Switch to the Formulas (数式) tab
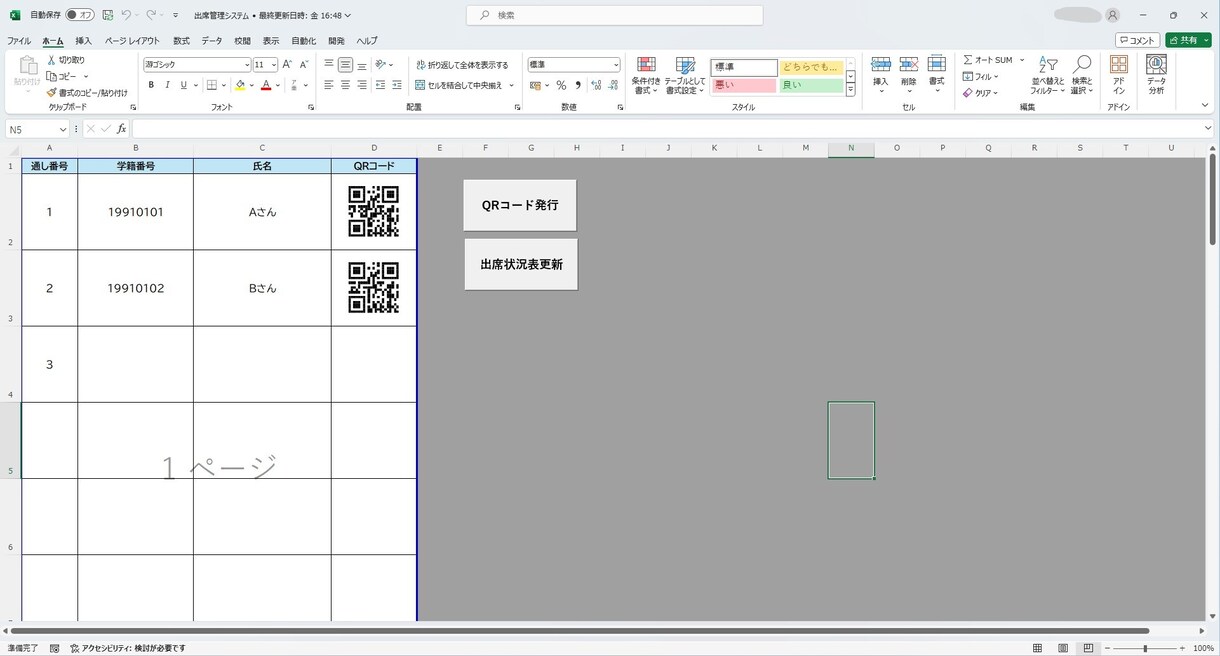The width and height of the screenshot is (1220, 656). 181,41
